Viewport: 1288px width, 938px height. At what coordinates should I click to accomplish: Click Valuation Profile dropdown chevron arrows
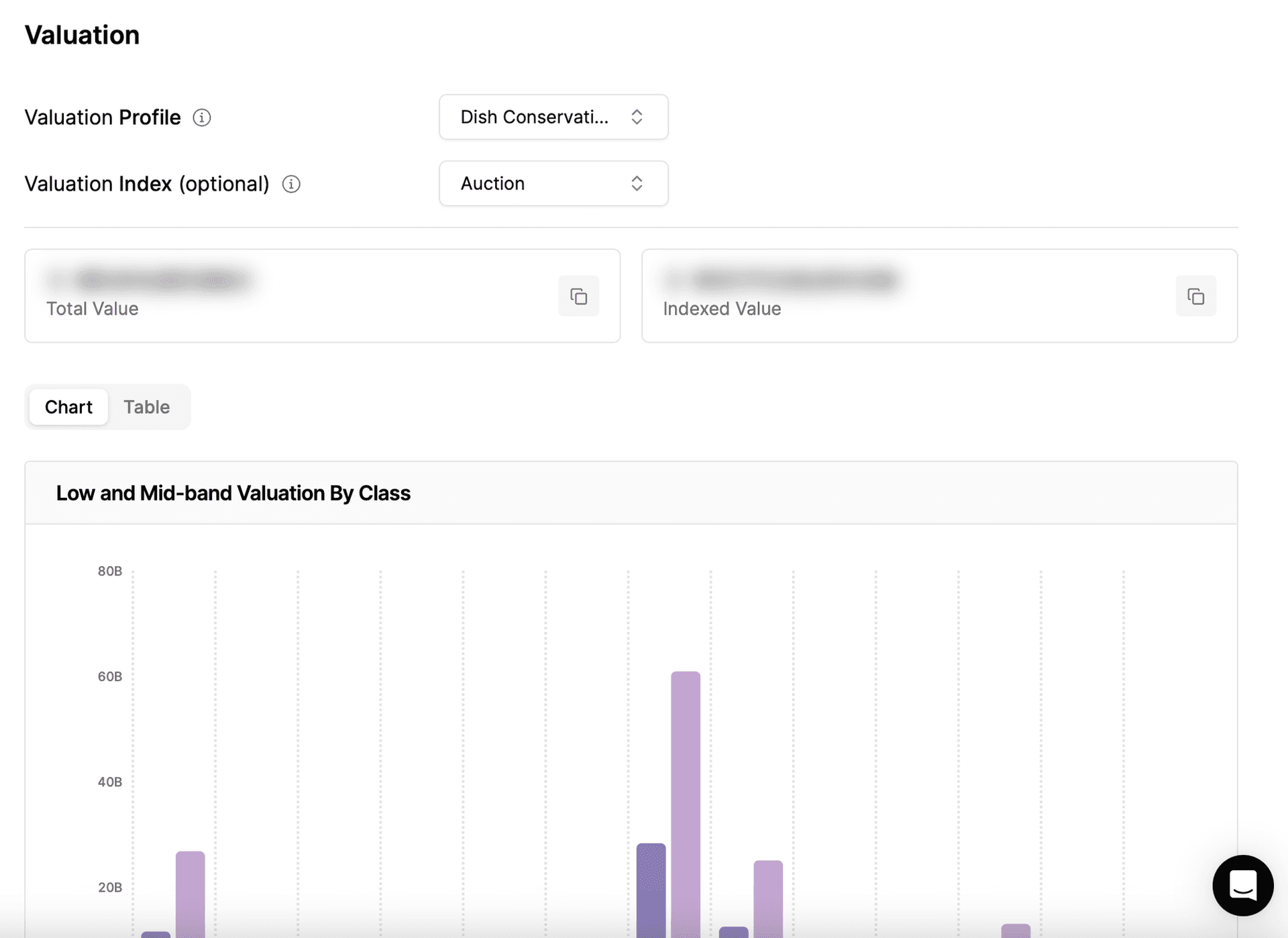pyautogui.click(x=637, y=117)
